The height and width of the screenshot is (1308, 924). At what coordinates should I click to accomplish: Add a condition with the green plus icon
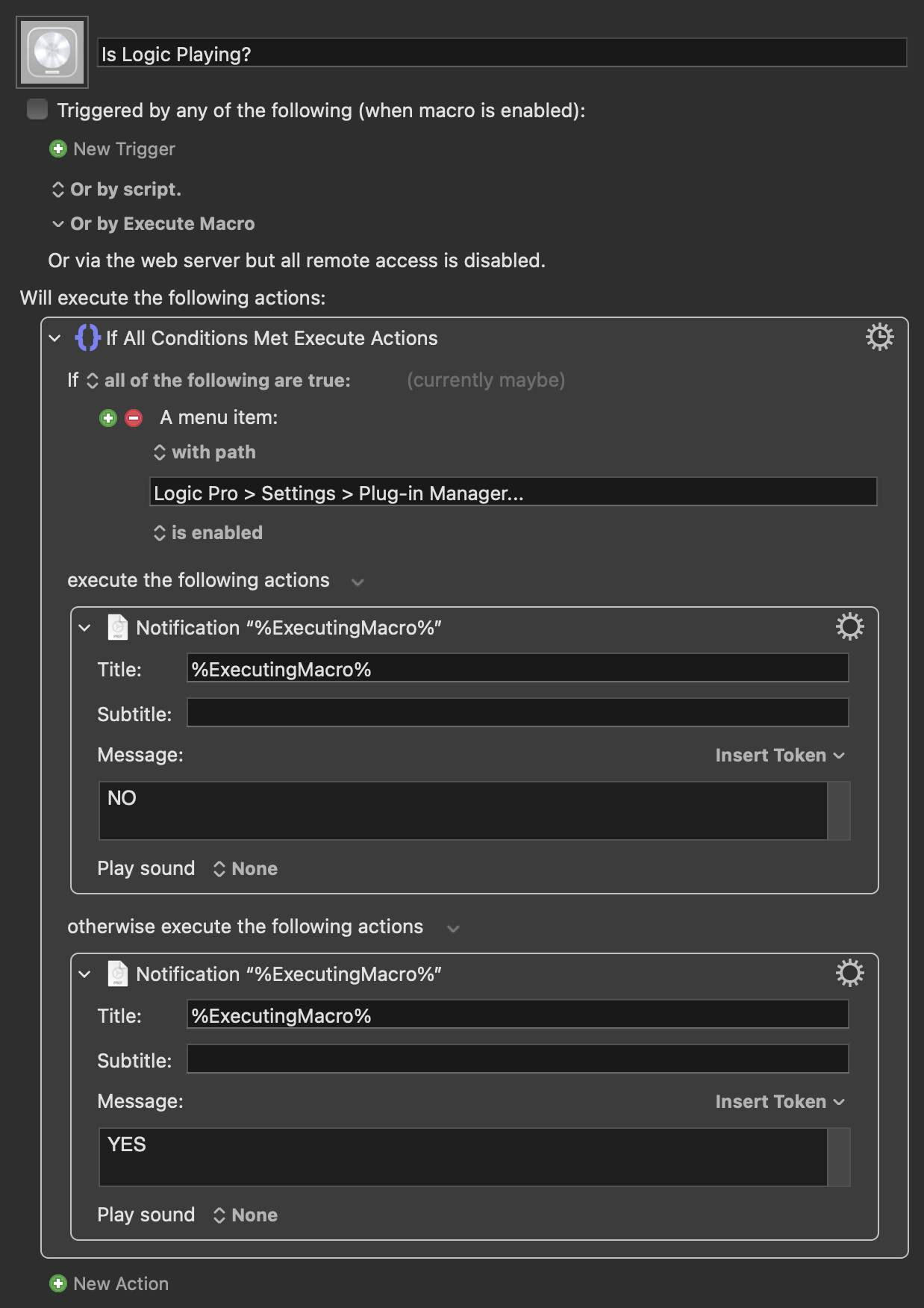pyautogui.click(x=108, y=418)
